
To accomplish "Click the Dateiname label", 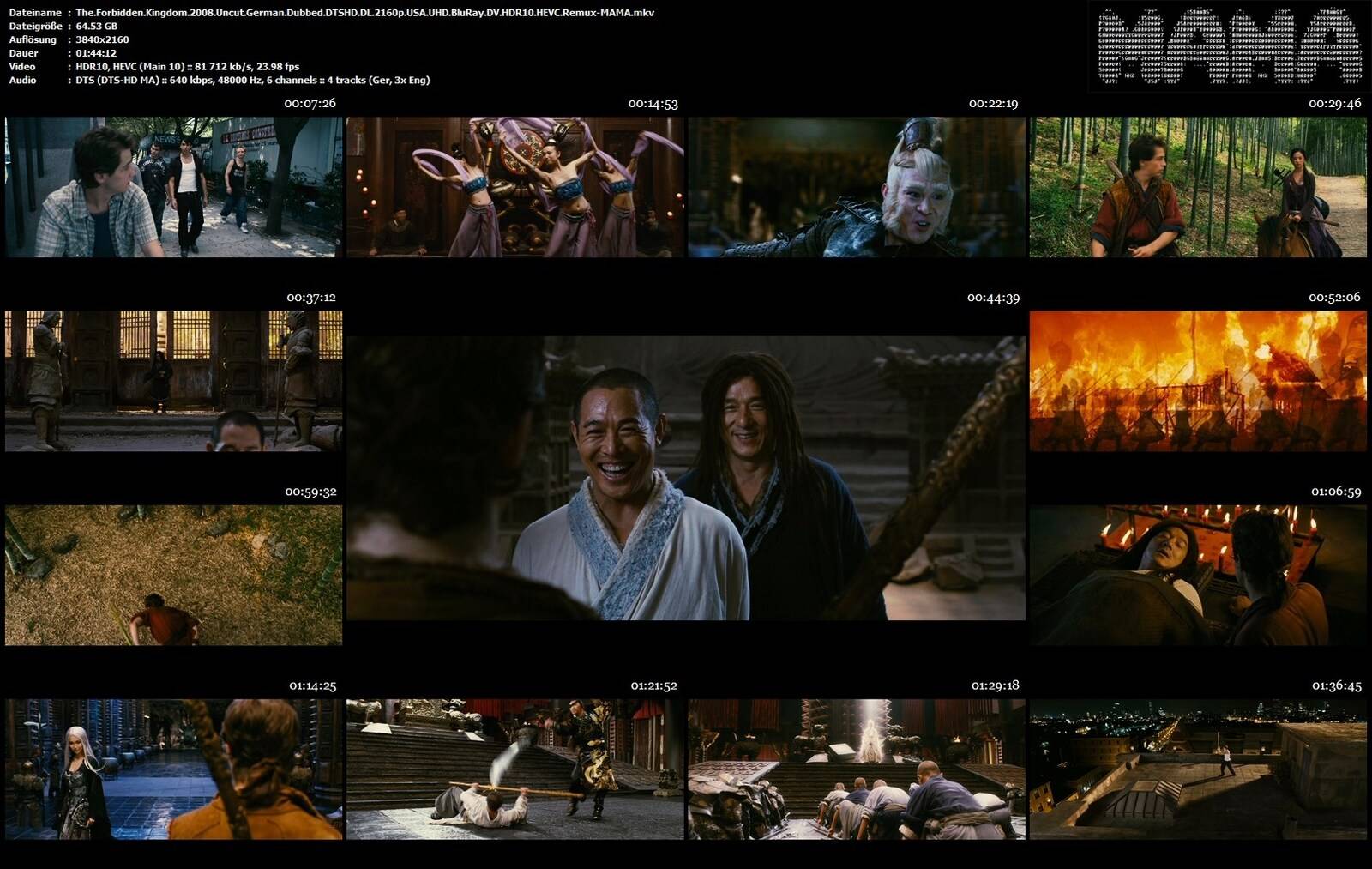I will pyautogui.click(x=35, y=13).
